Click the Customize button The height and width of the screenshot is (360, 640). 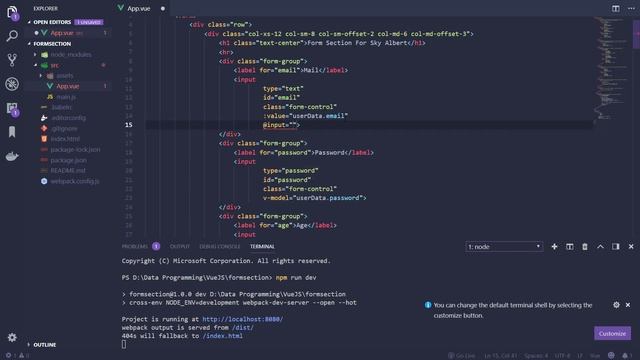pyautogui.click(x=612, y=333)
